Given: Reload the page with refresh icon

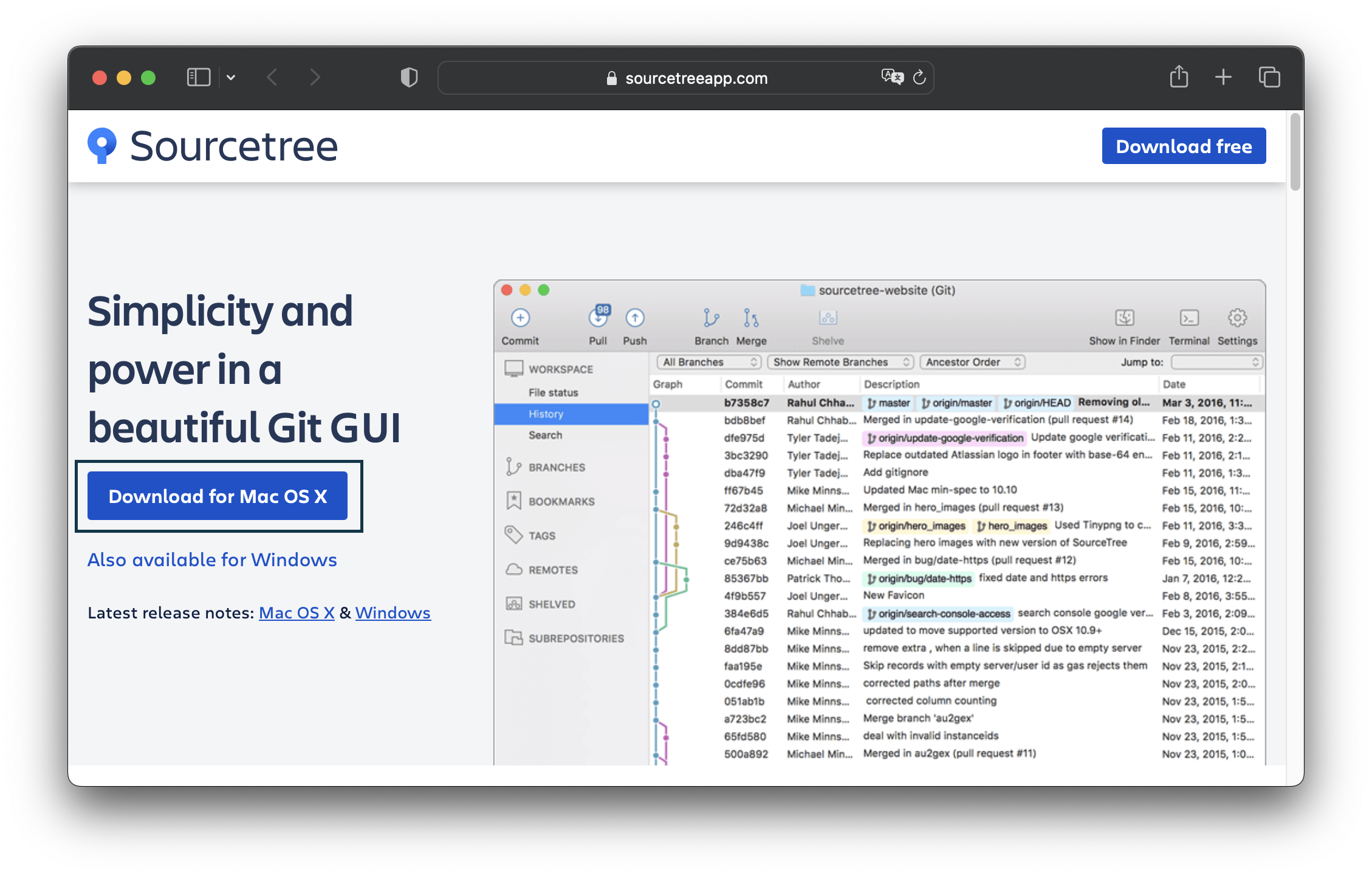Looking at the screenshot, I should (919, 78).
